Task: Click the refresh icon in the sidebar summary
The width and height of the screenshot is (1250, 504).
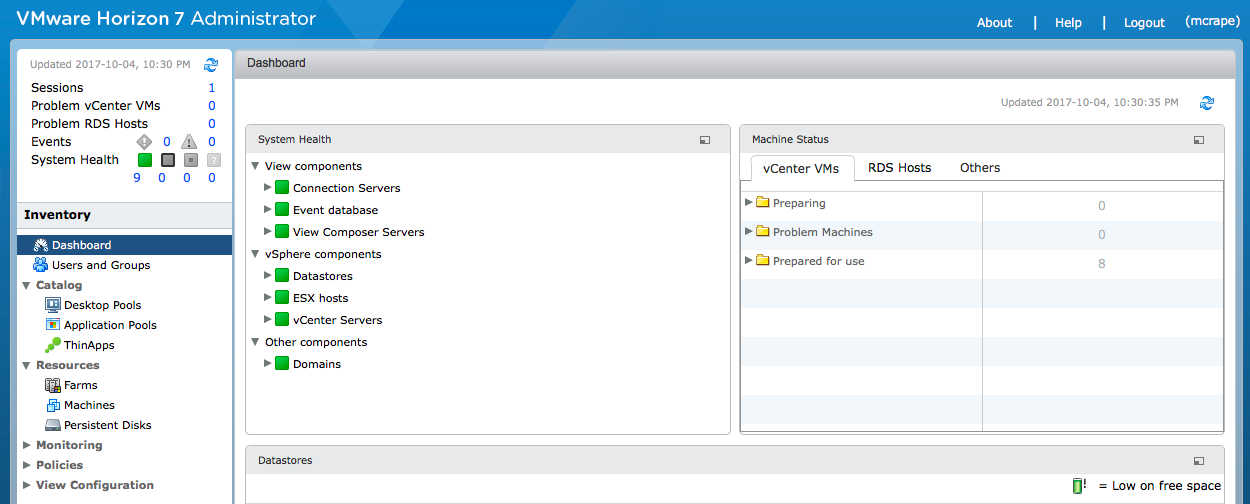Action: [x=211, y=65]
